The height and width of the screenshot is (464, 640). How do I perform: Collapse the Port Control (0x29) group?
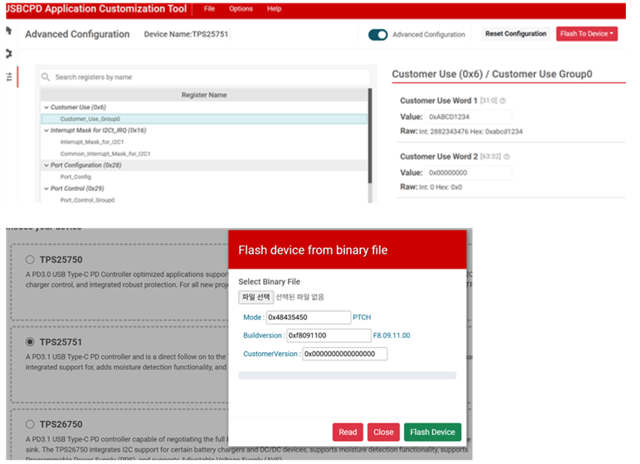[x=47, y=189]
